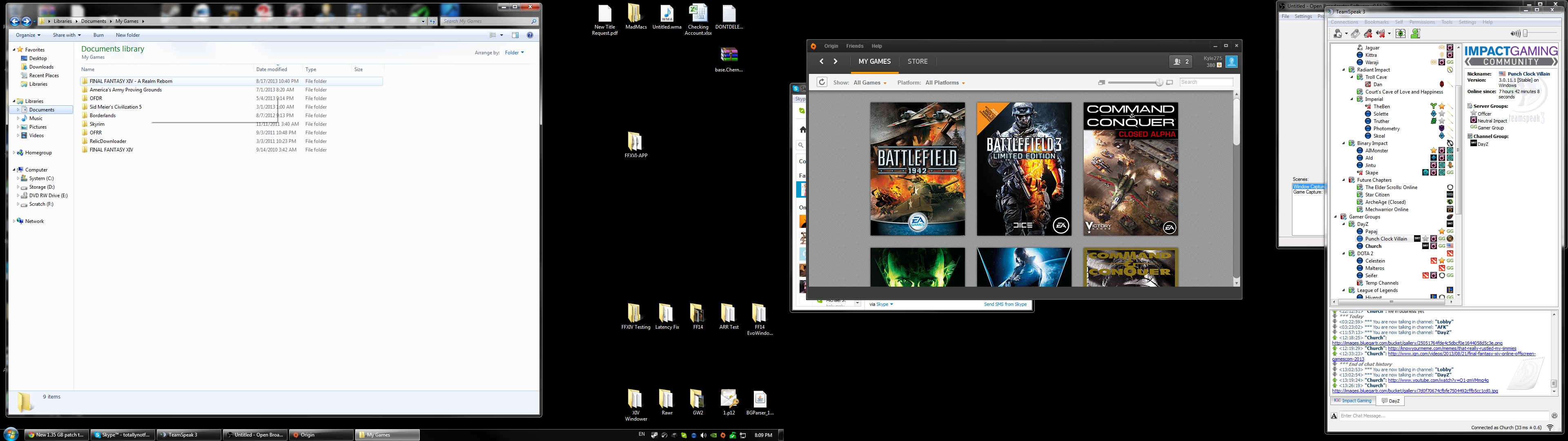Viewport: 1568px width, 441px height.
Task: Click the Search My Games field
Action: (x=490, y=21)
